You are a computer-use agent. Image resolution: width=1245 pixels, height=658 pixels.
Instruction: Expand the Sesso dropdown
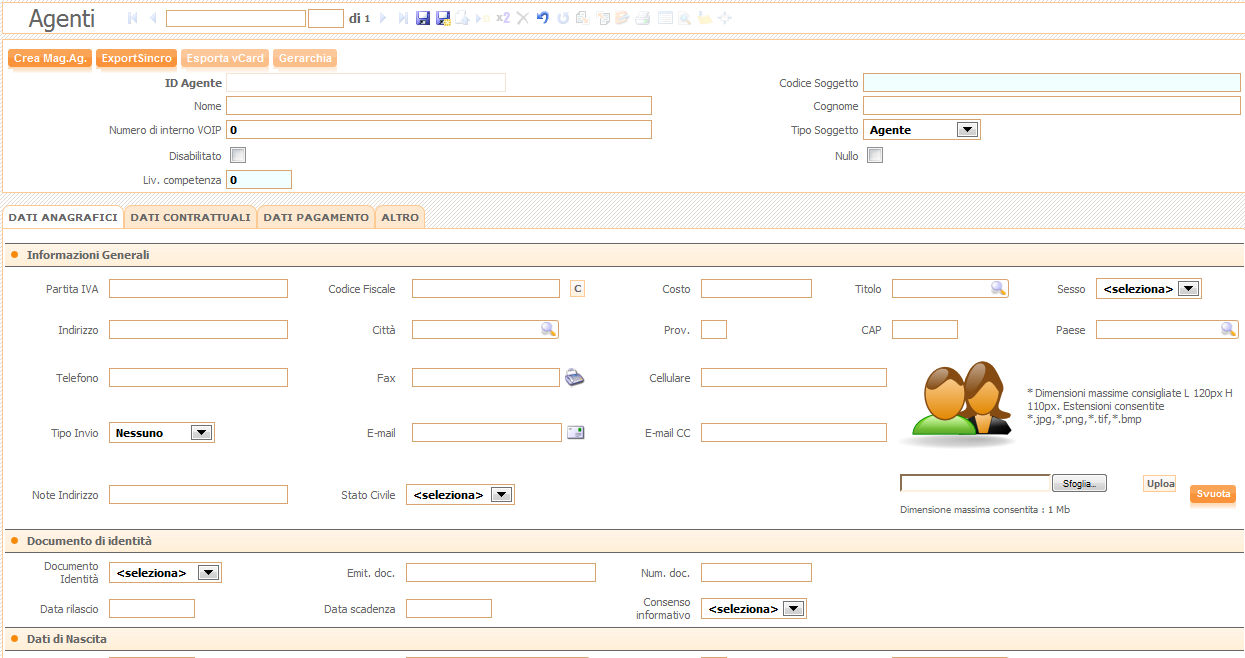pos(1187,288)
